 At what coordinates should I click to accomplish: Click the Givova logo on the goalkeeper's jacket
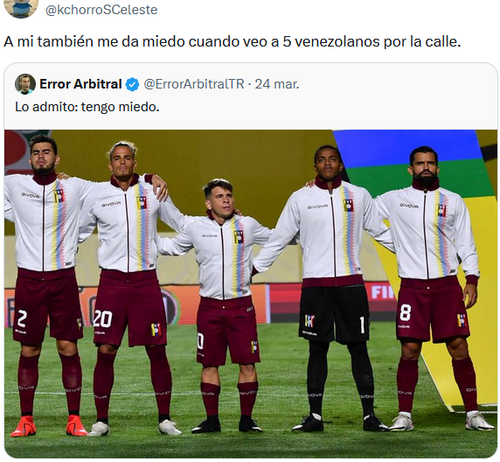click(317, 207)
